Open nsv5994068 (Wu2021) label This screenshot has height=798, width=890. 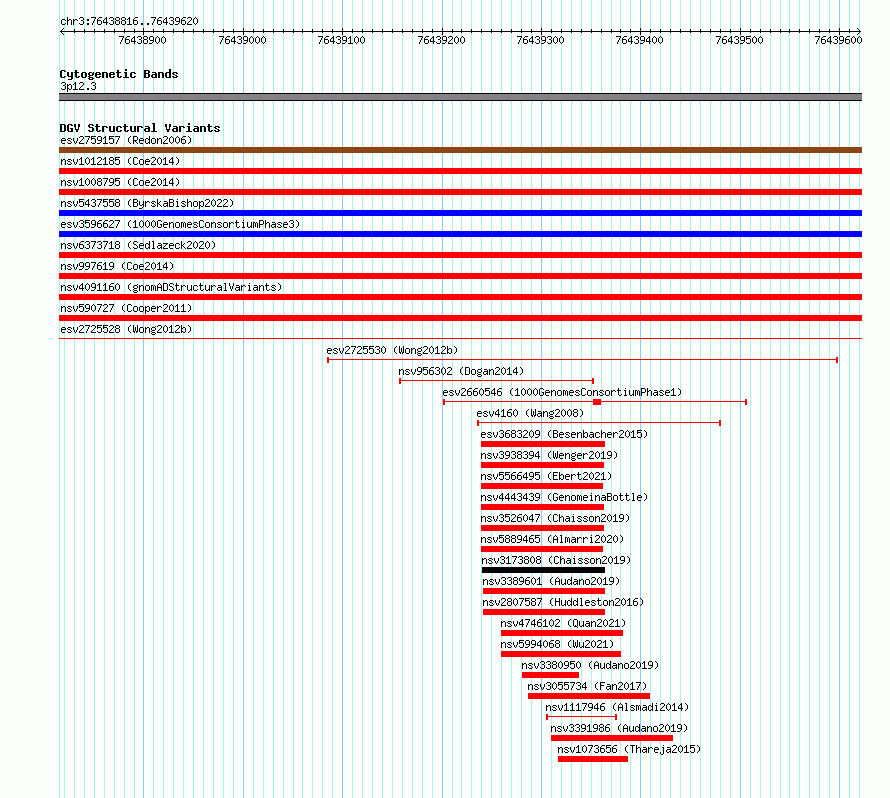pyautogui.click(x=557, y=644)
